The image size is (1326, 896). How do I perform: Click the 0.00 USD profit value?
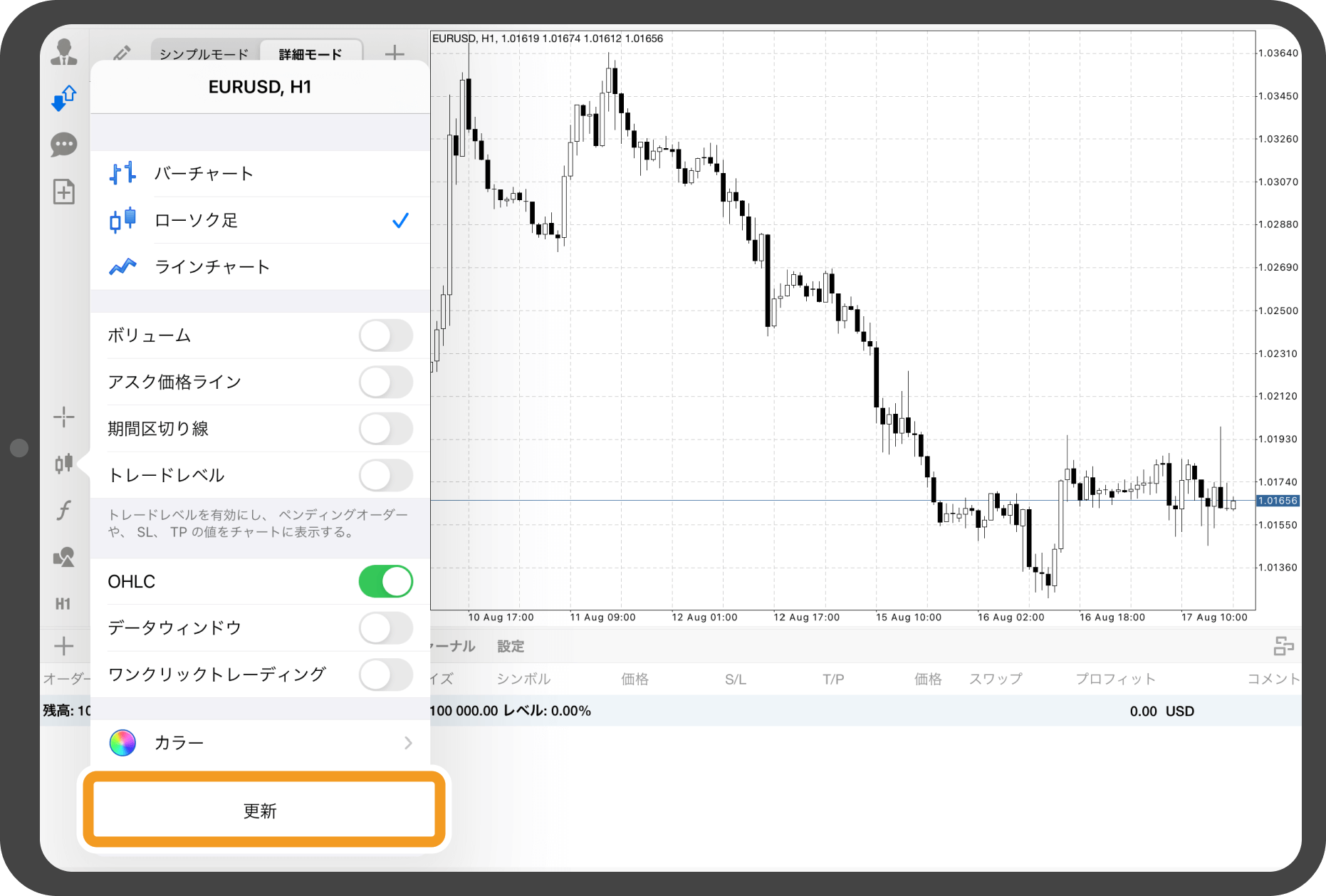(1161, 711)
